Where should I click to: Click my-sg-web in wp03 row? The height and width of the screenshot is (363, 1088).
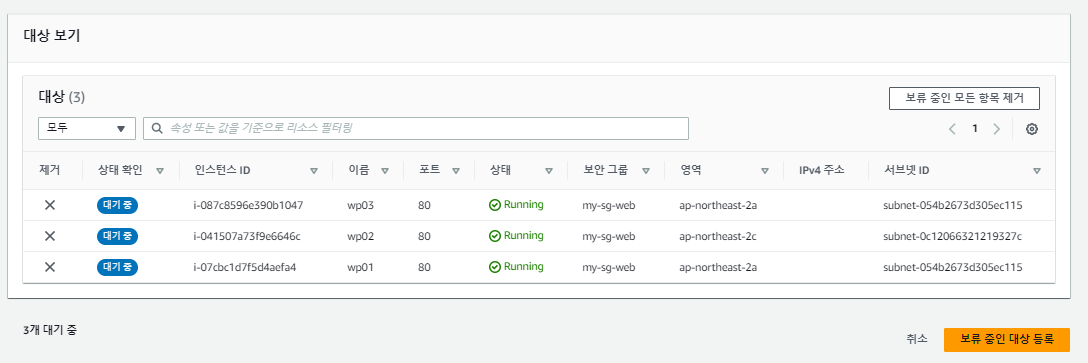(x=609, y=205)
